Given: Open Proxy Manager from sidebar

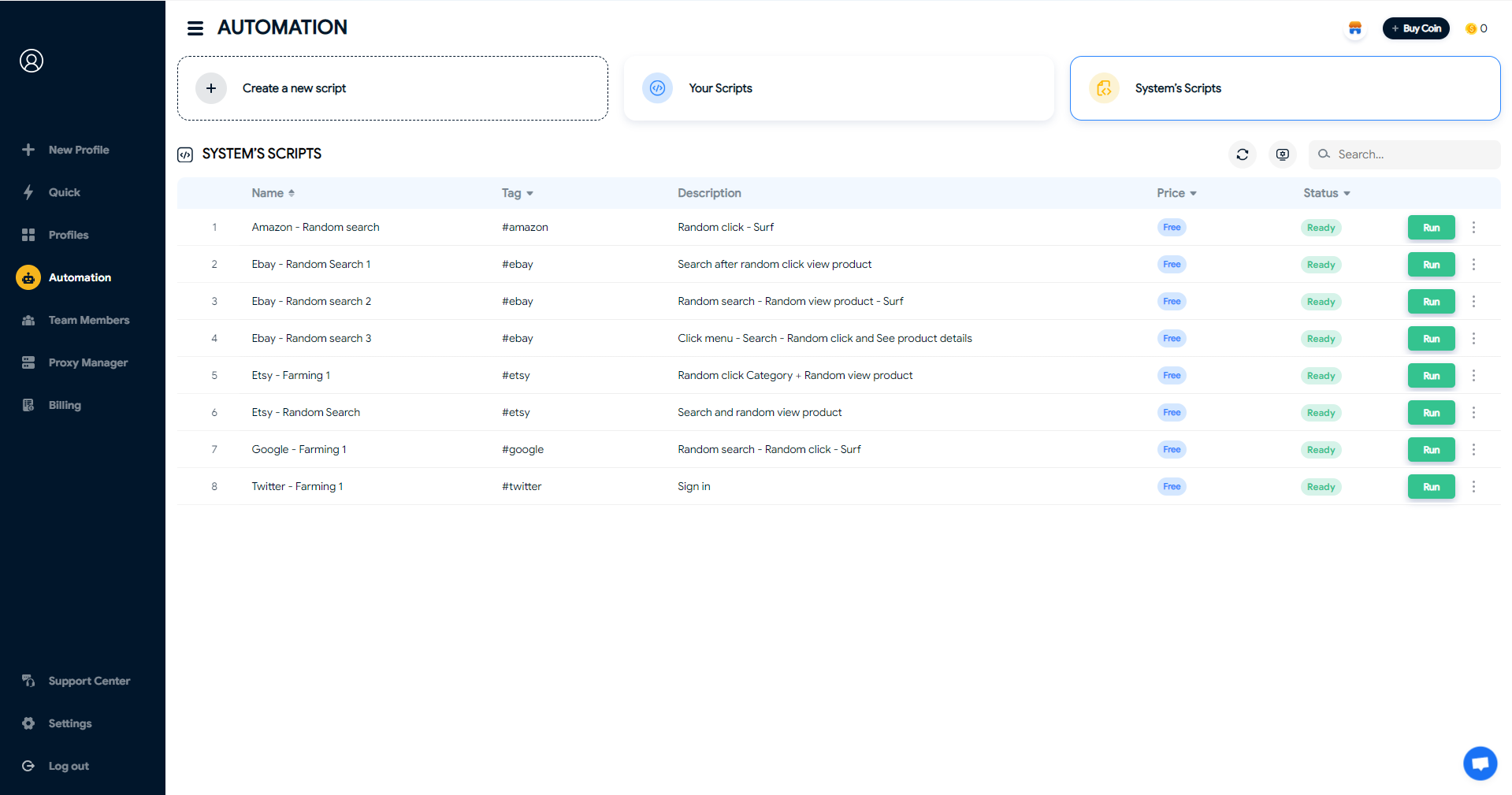Looking at the screenshot, I should (x=88, y=362).
